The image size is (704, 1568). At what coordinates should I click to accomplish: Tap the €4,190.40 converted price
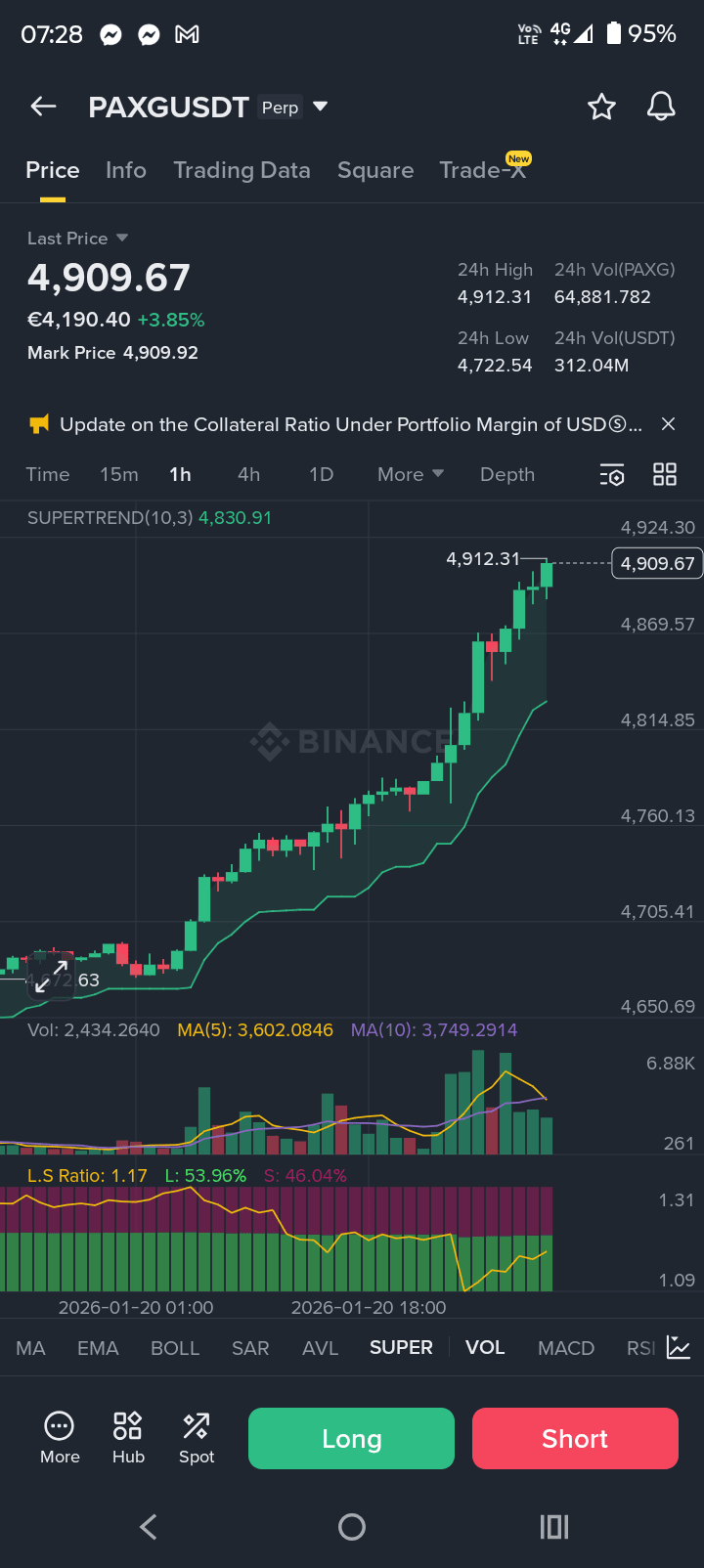click(x=79, y=320)
